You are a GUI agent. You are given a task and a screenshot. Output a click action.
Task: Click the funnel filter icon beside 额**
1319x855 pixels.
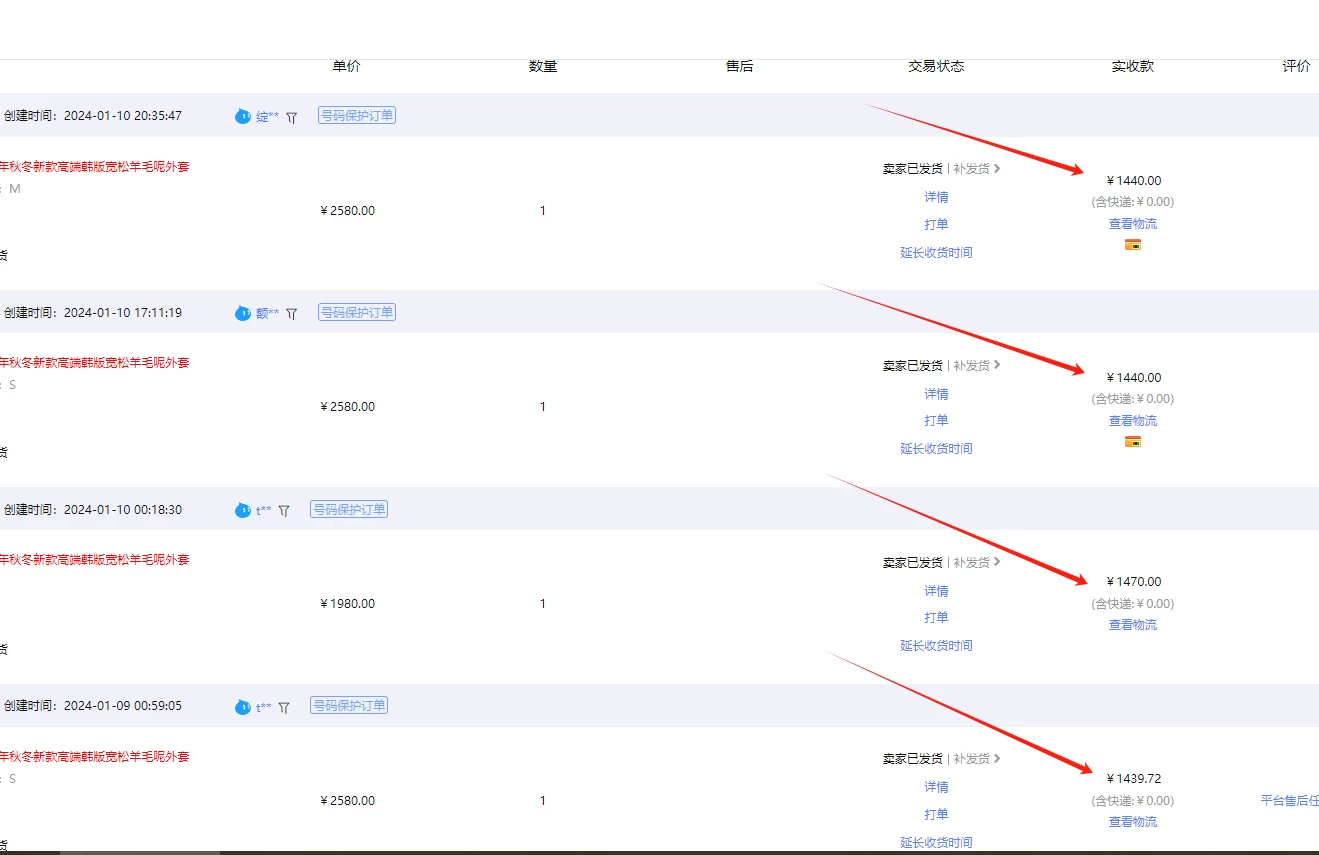pyautogui.click(x=290, y=312)
